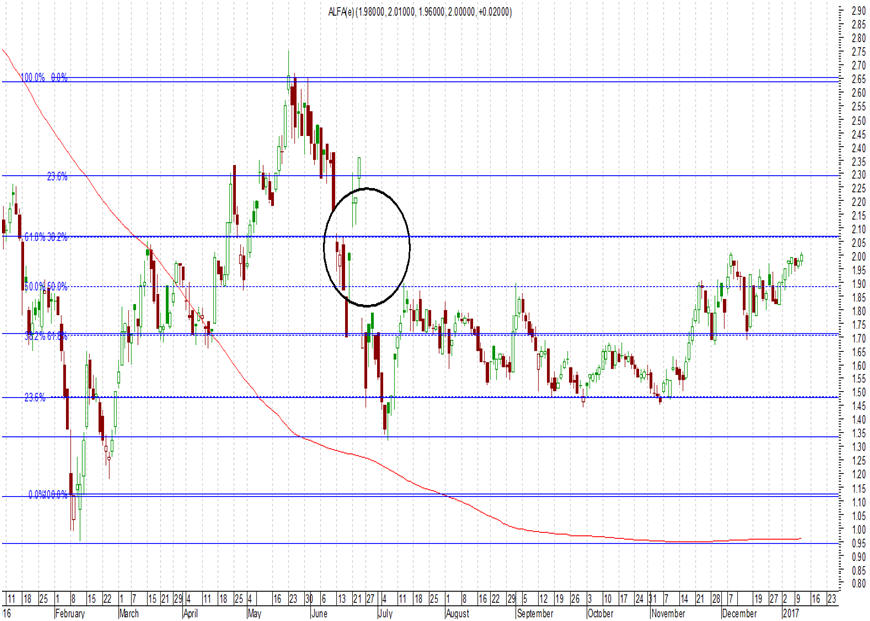
Task: Click the 2.00 price axis value
Action: [858, 256]
